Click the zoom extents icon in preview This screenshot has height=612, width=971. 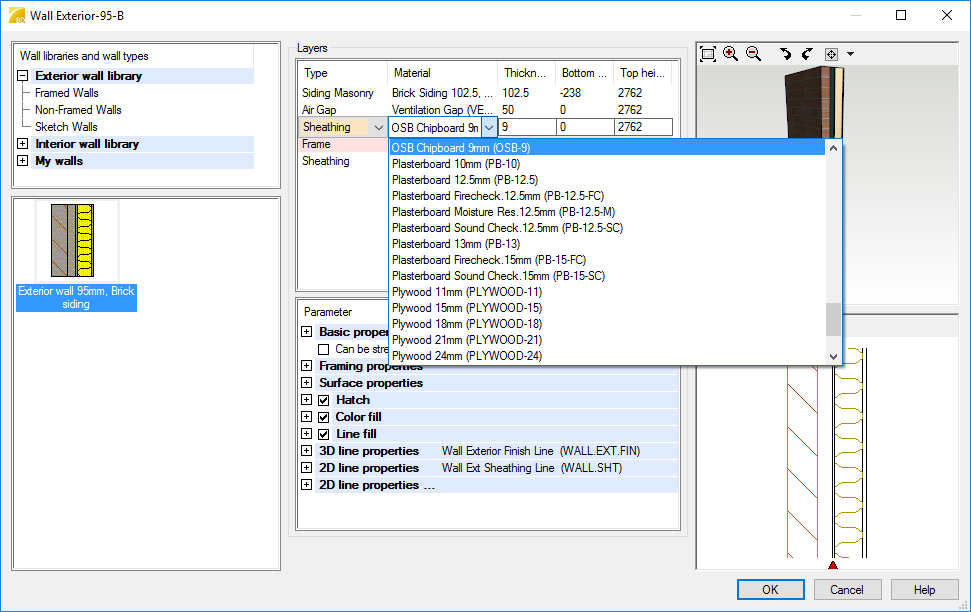[708, 54]
